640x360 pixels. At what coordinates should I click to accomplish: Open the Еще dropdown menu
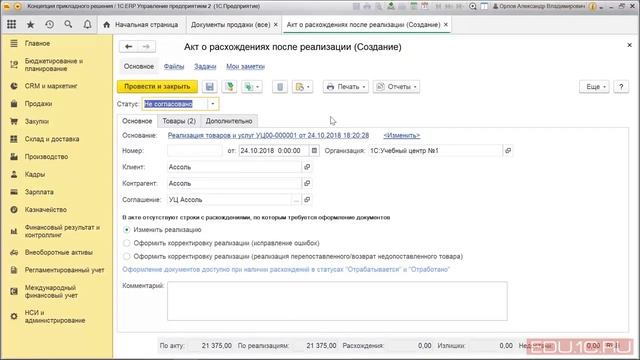click(594, 87)
